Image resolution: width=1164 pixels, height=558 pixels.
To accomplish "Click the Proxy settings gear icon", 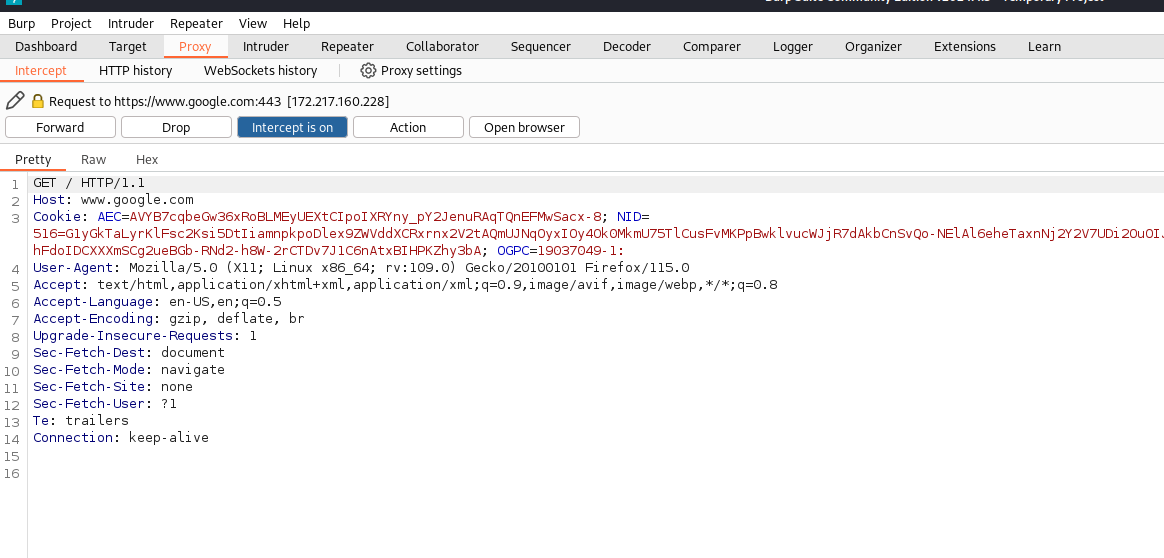I will (x=368, y=70).
